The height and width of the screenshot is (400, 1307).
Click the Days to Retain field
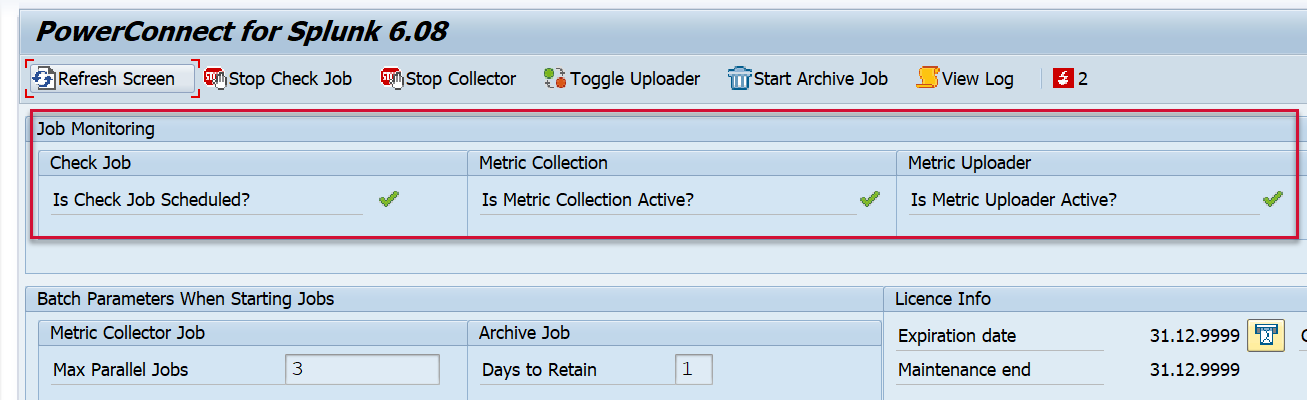[x=693, y=370]
